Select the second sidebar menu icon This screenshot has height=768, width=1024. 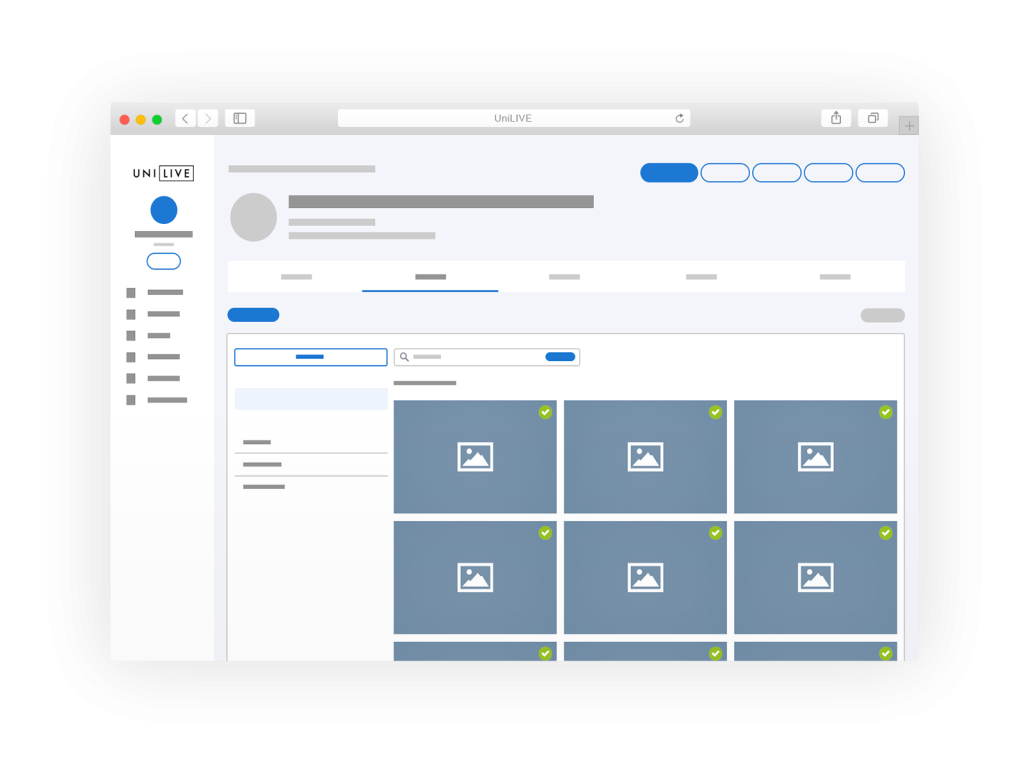pyautogui.click(x=131, y=314)
